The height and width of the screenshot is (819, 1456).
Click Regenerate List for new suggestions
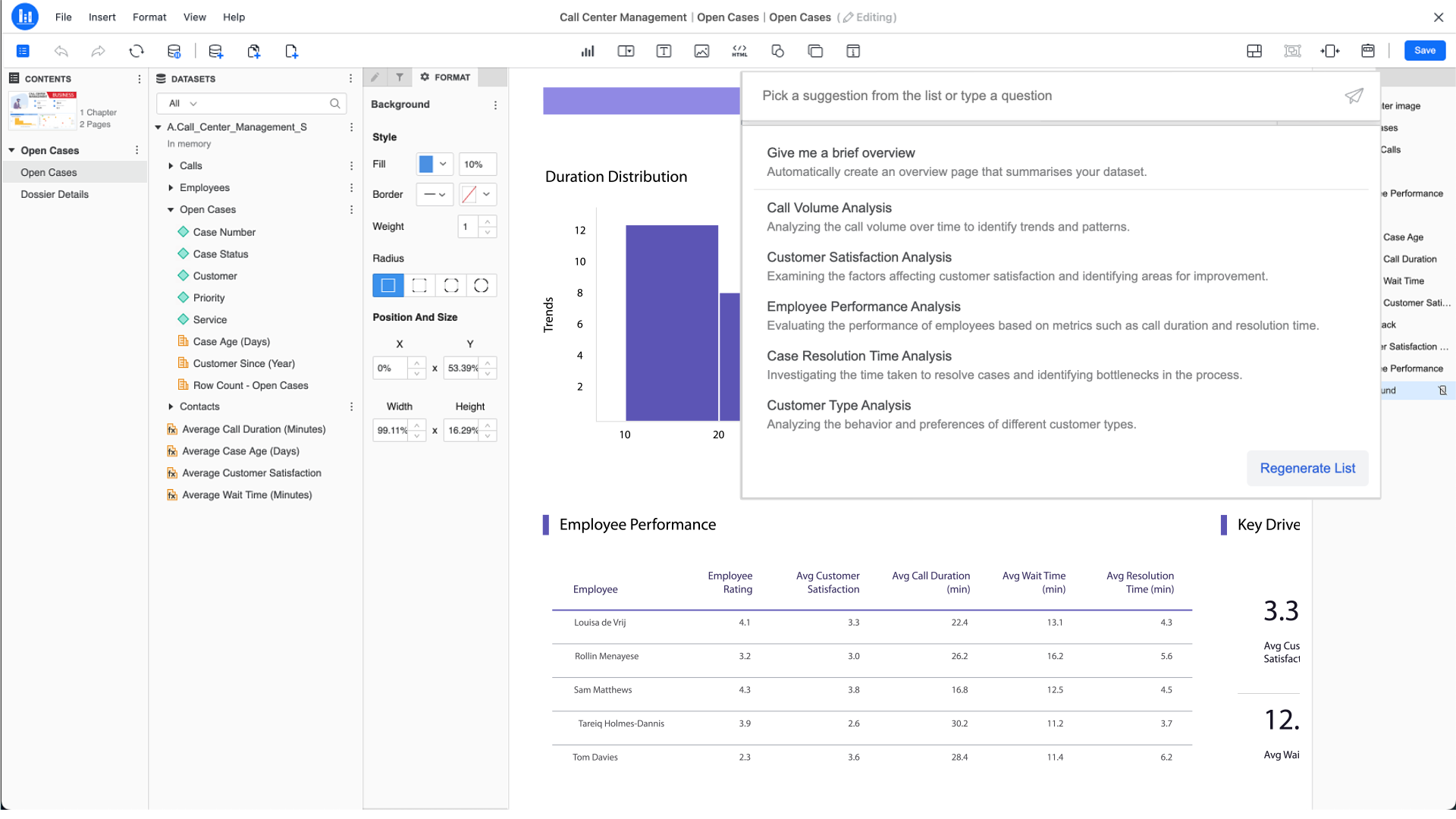coord(1307,468)
